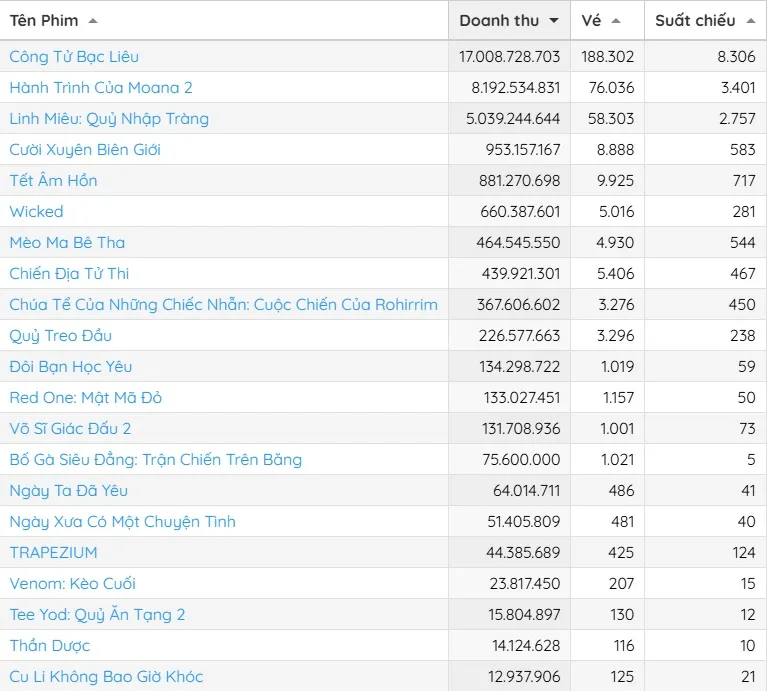Image resolution: width=767 pixels, height=691 pixels.
Task: Click the Wicked movie title
Action: [x=36, y=212]
